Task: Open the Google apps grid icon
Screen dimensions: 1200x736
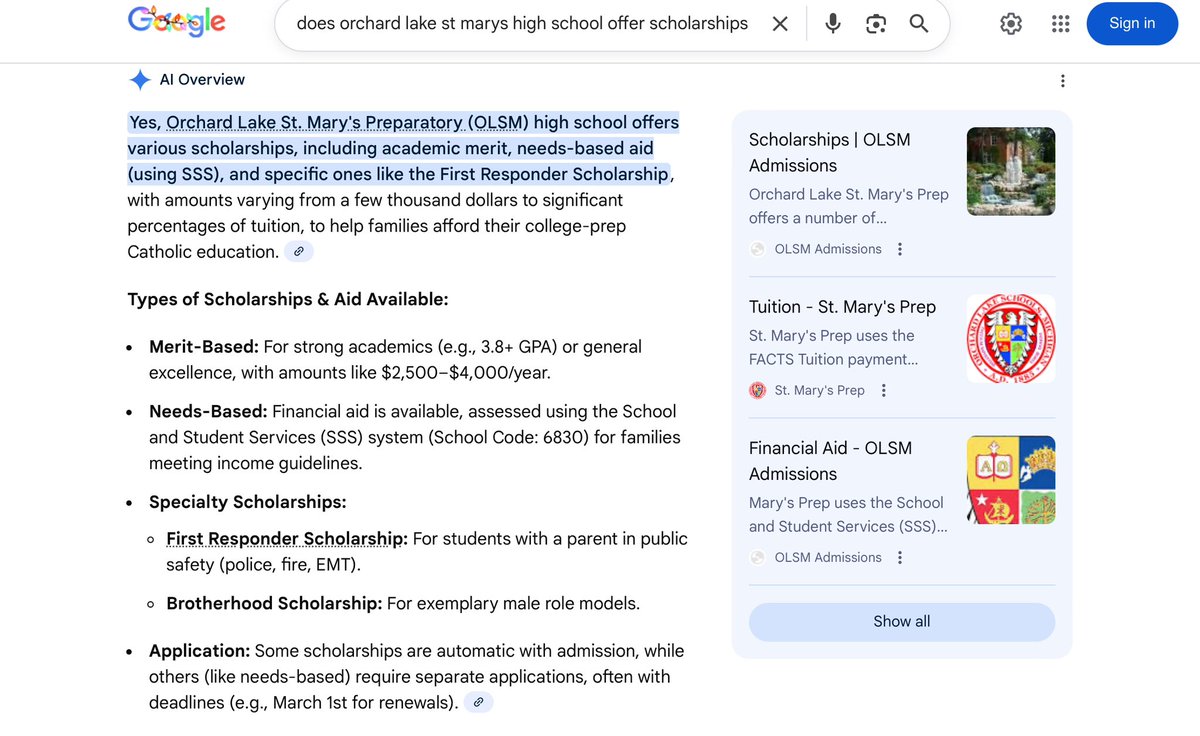Action: [1061, 24]
